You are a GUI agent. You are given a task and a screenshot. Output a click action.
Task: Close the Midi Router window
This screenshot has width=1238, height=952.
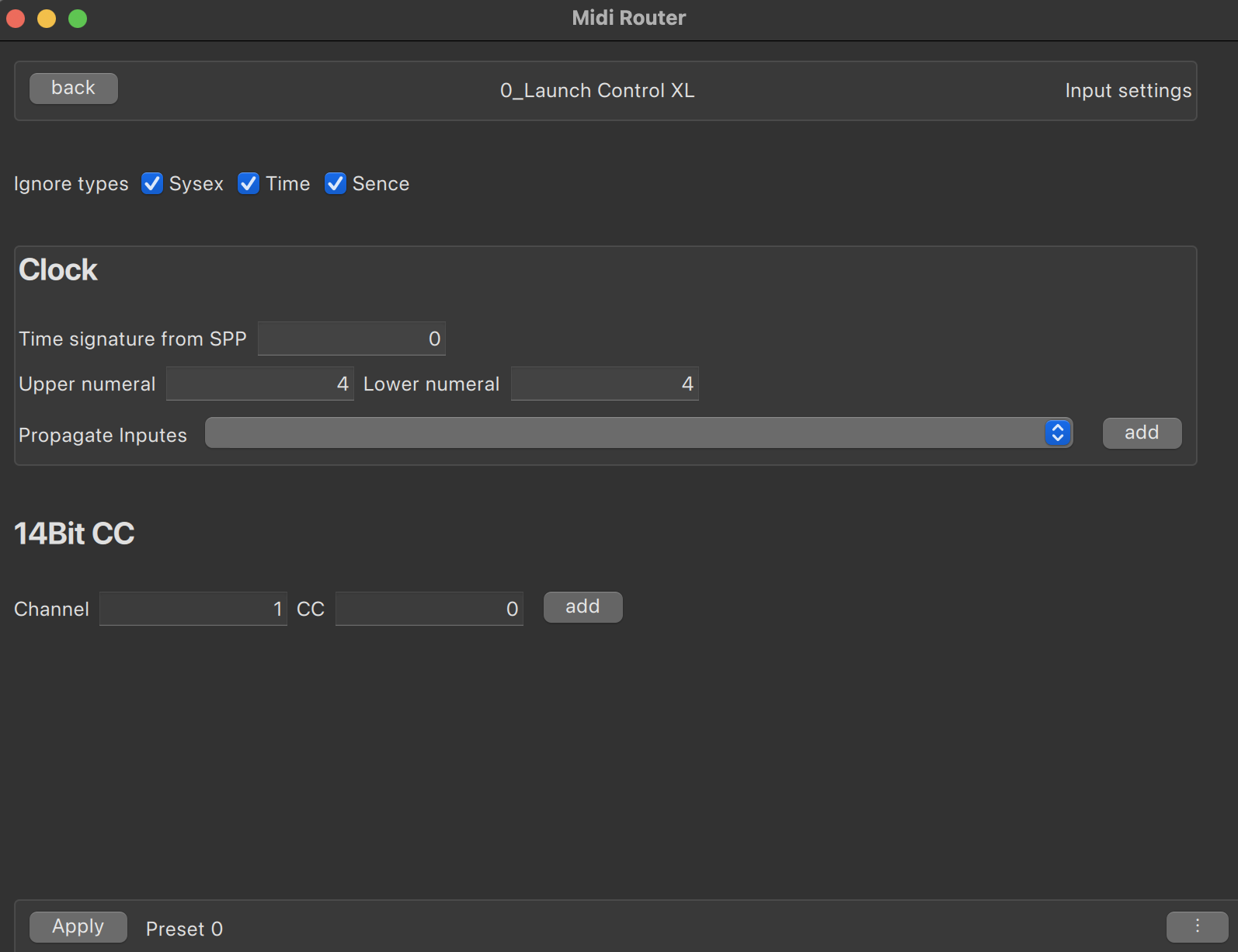point(16,18)
